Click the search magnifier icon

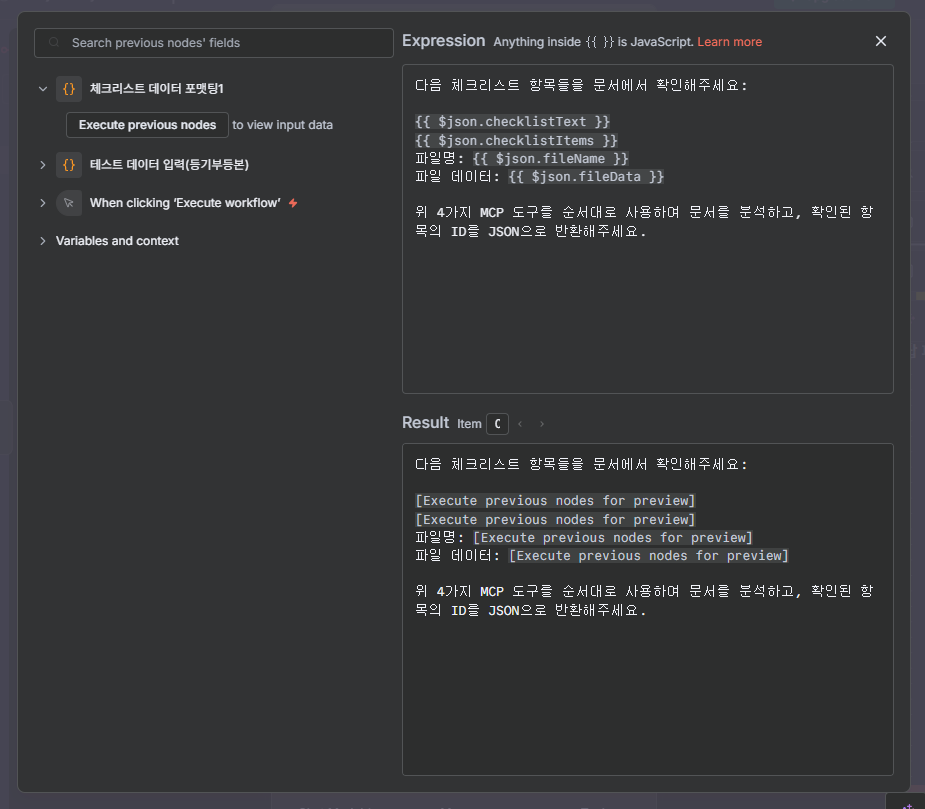pyautogui.click(x=54, y=43)
